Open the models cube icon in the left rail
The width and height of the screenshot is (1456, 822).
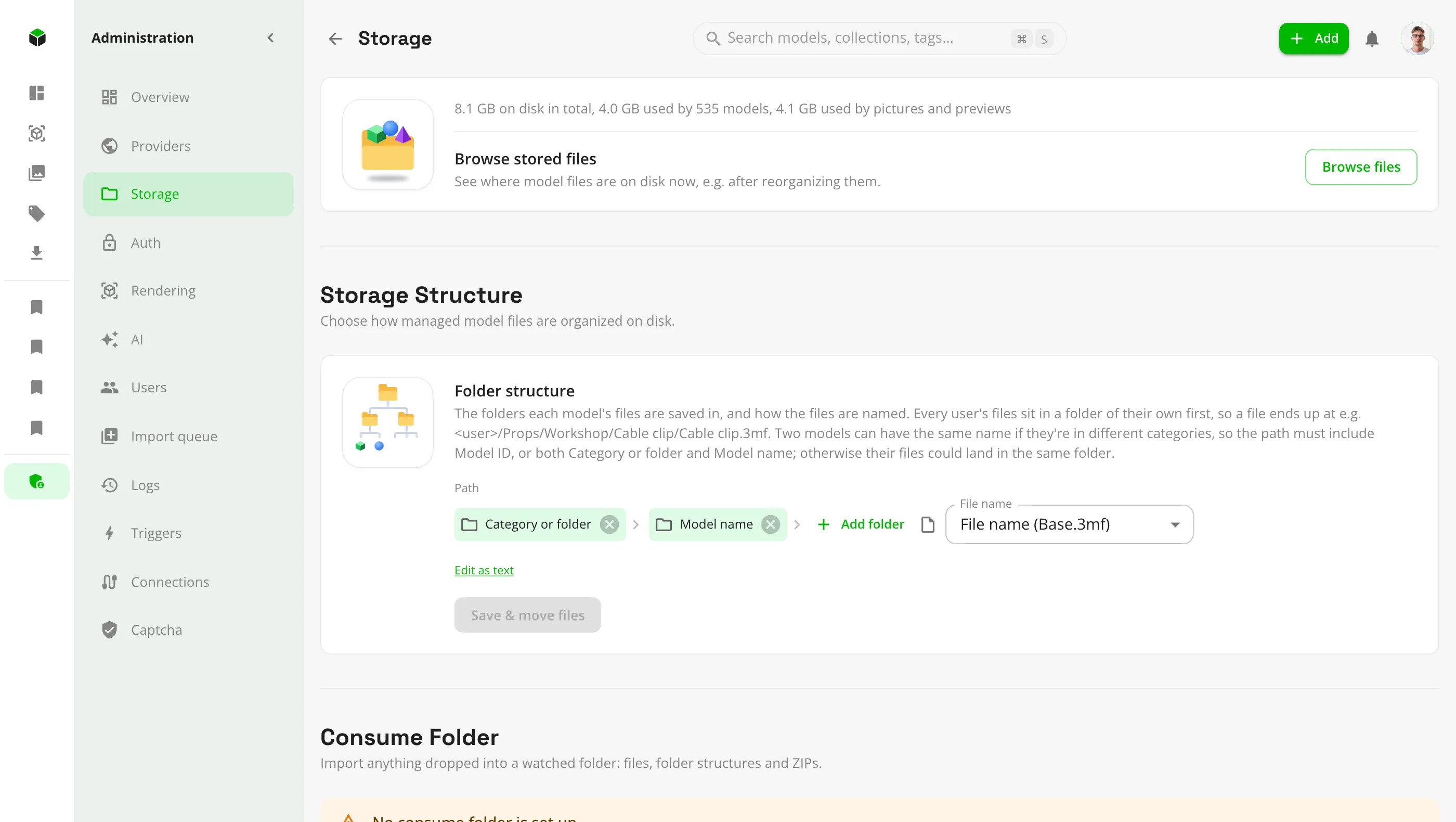point(37,133)
